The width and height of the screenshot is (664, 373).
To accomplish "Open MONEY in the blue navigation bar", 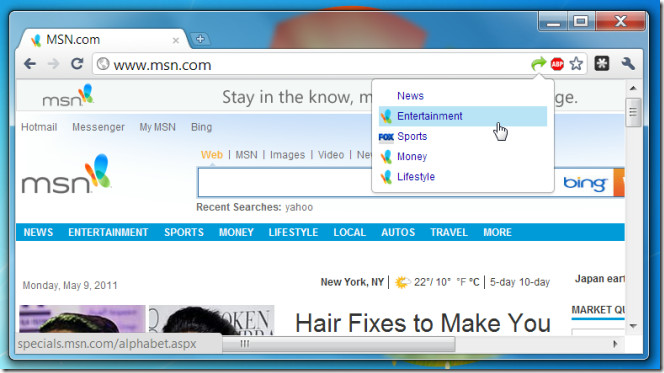I will pyautogui.click(x=236, y=232).
